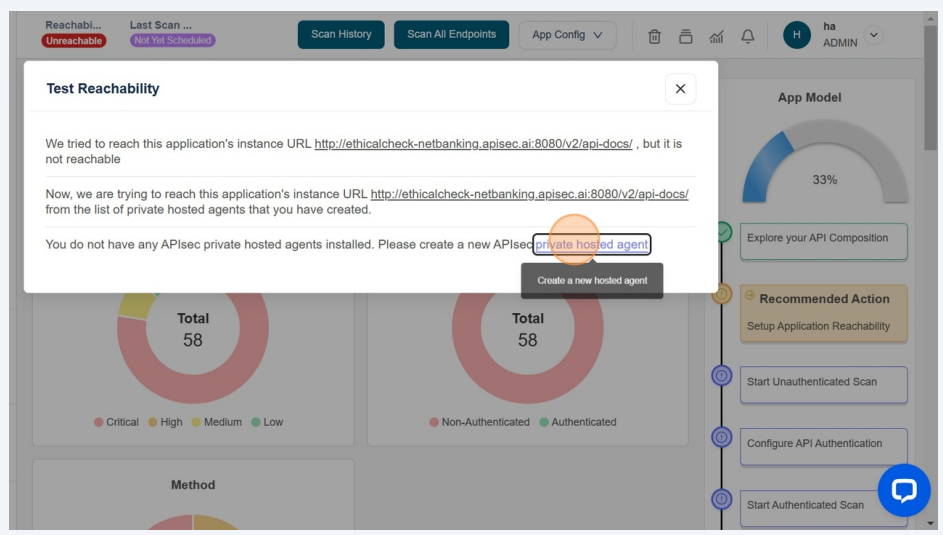943x535 pixels.
Task: Open the stacked layers archive icon
Action: [686, 36]
